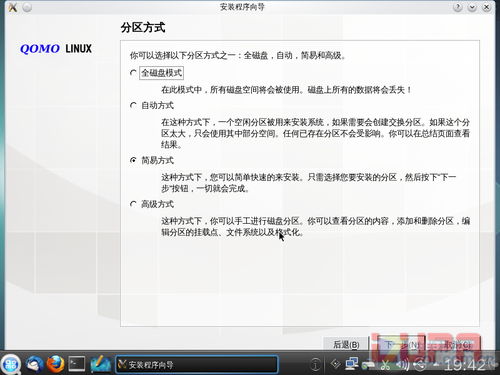Viewport: 500px width, 375px height.
Task: Select the 简易方式 radio option
Action: click(133, 160)
